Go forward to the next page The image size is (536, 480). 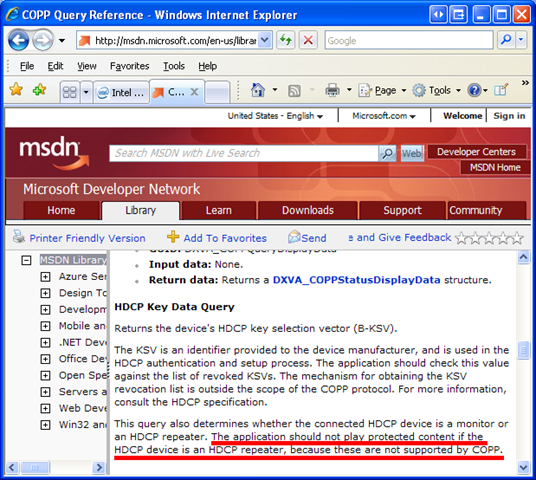click(43, 40)
